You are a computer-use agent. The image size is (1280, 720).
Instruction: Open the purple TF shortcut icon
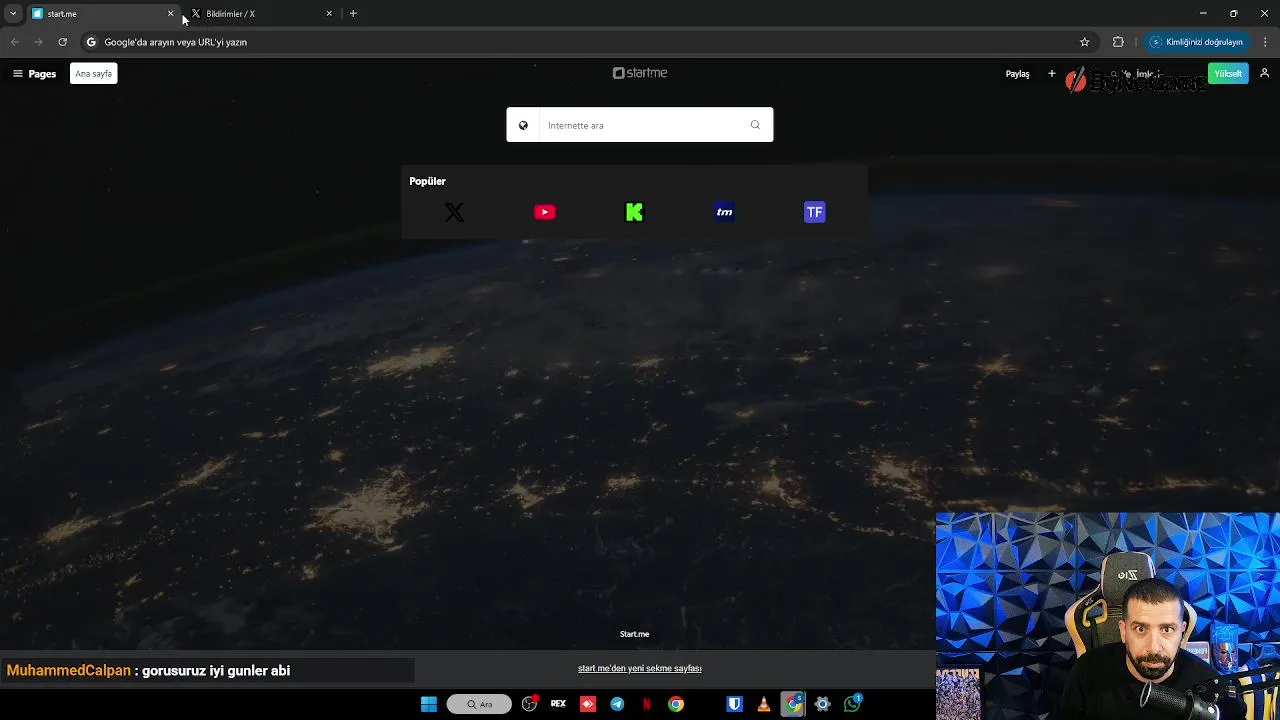coord(815,212)
